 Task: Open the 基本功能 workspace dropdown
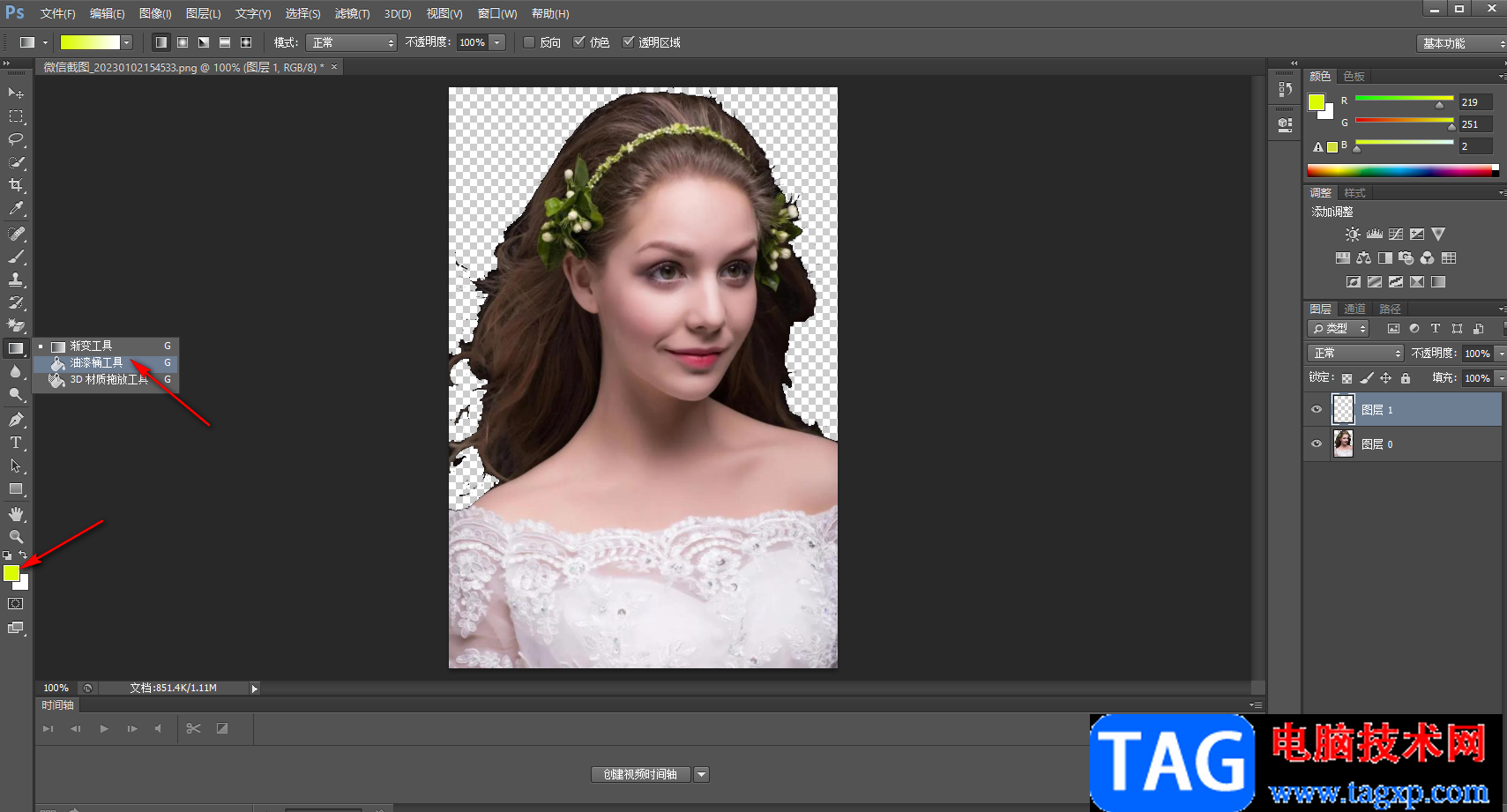point(1461,43)
